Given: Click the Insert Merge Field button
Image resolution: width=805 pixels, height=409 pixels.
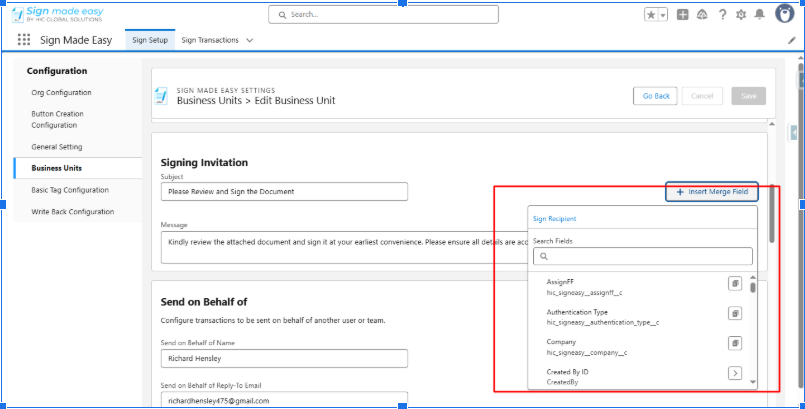Looking at the screenshot, I should [x=711, y=191].
